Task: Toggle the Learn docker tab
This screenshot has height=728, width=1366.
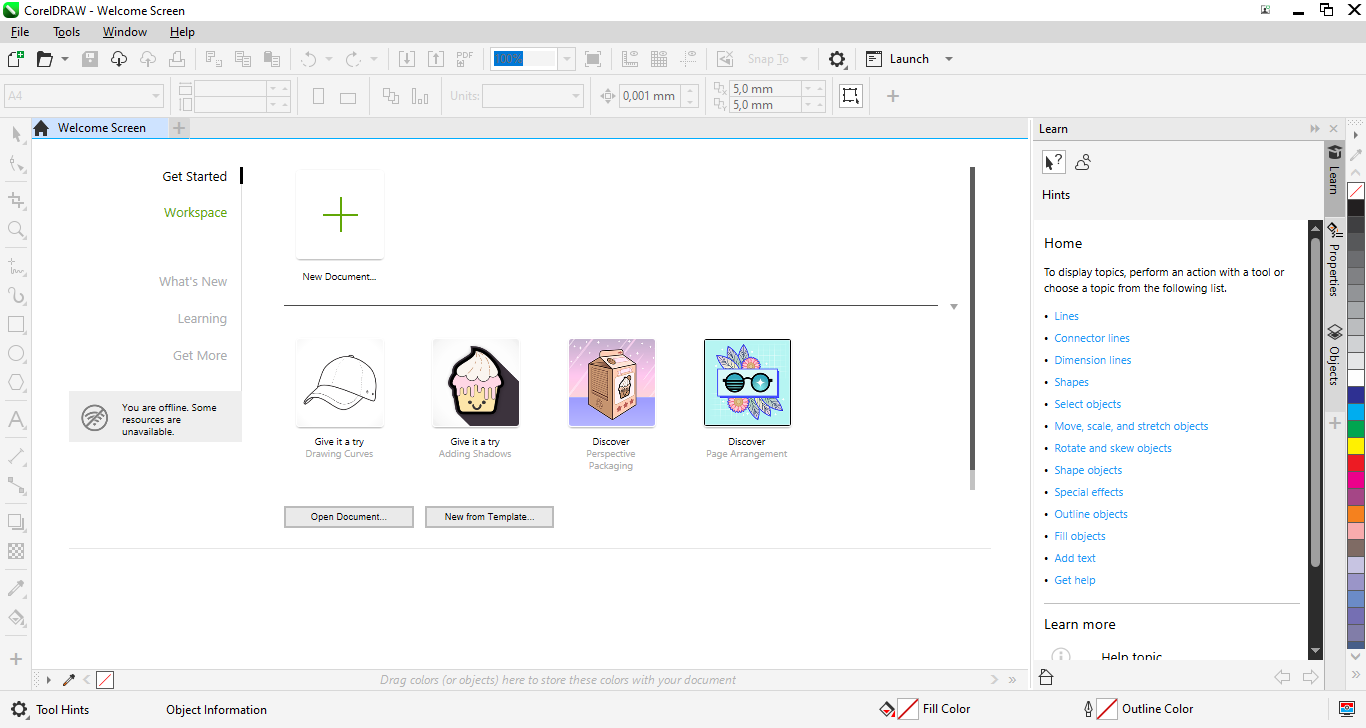Action: click(1334, 170)
